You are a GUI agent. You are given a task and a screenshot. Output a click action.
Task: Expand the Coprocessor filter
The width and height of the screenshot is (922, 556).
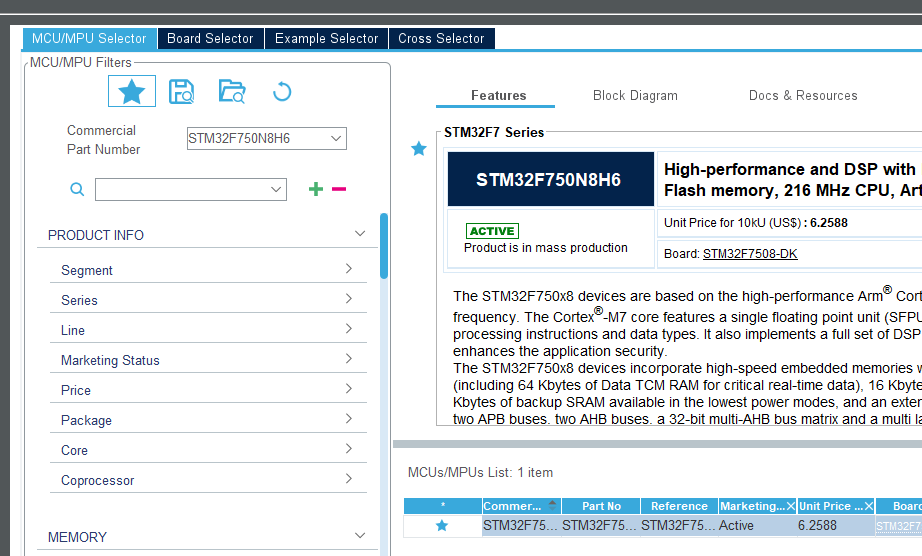349,478
